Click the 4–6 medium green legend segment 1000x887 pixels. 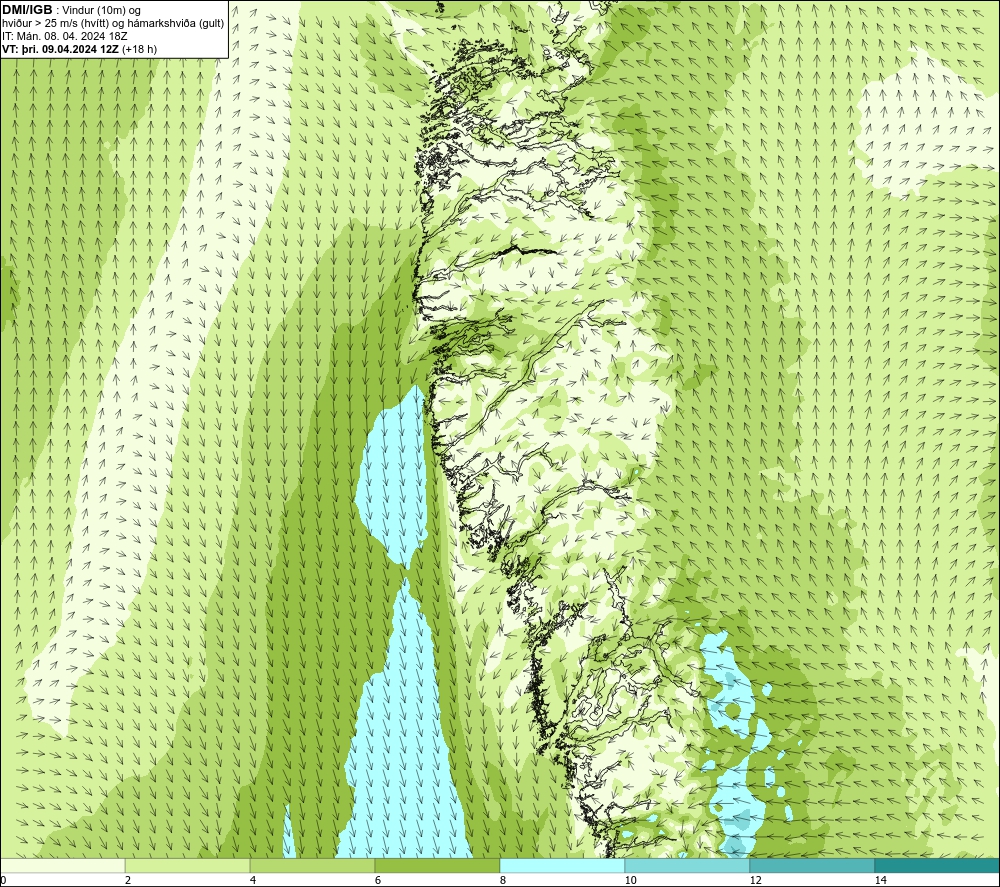point(312,865)
